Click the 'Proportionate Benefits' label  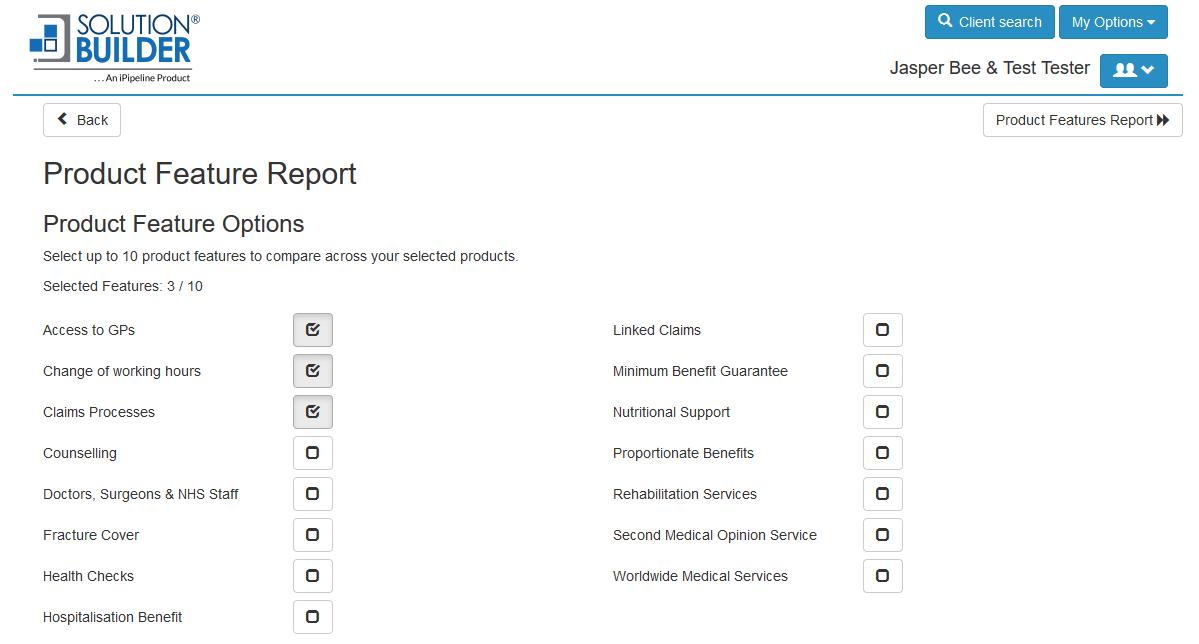684,454
